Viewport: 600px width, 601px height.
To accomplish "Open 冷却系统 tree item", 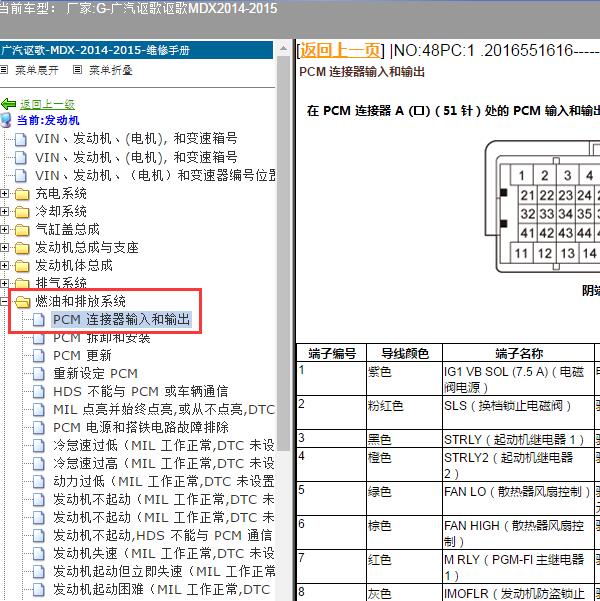I will 61,212.
